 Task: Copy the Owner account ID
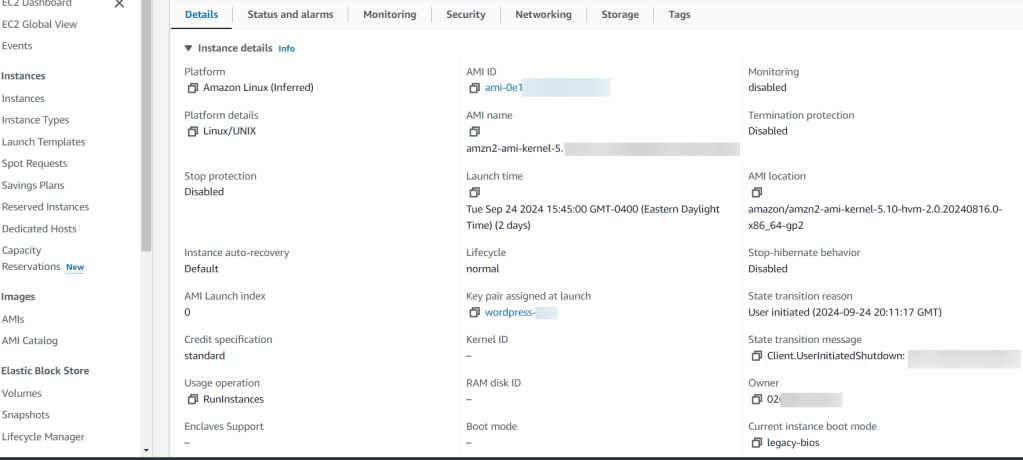[757, 400]
